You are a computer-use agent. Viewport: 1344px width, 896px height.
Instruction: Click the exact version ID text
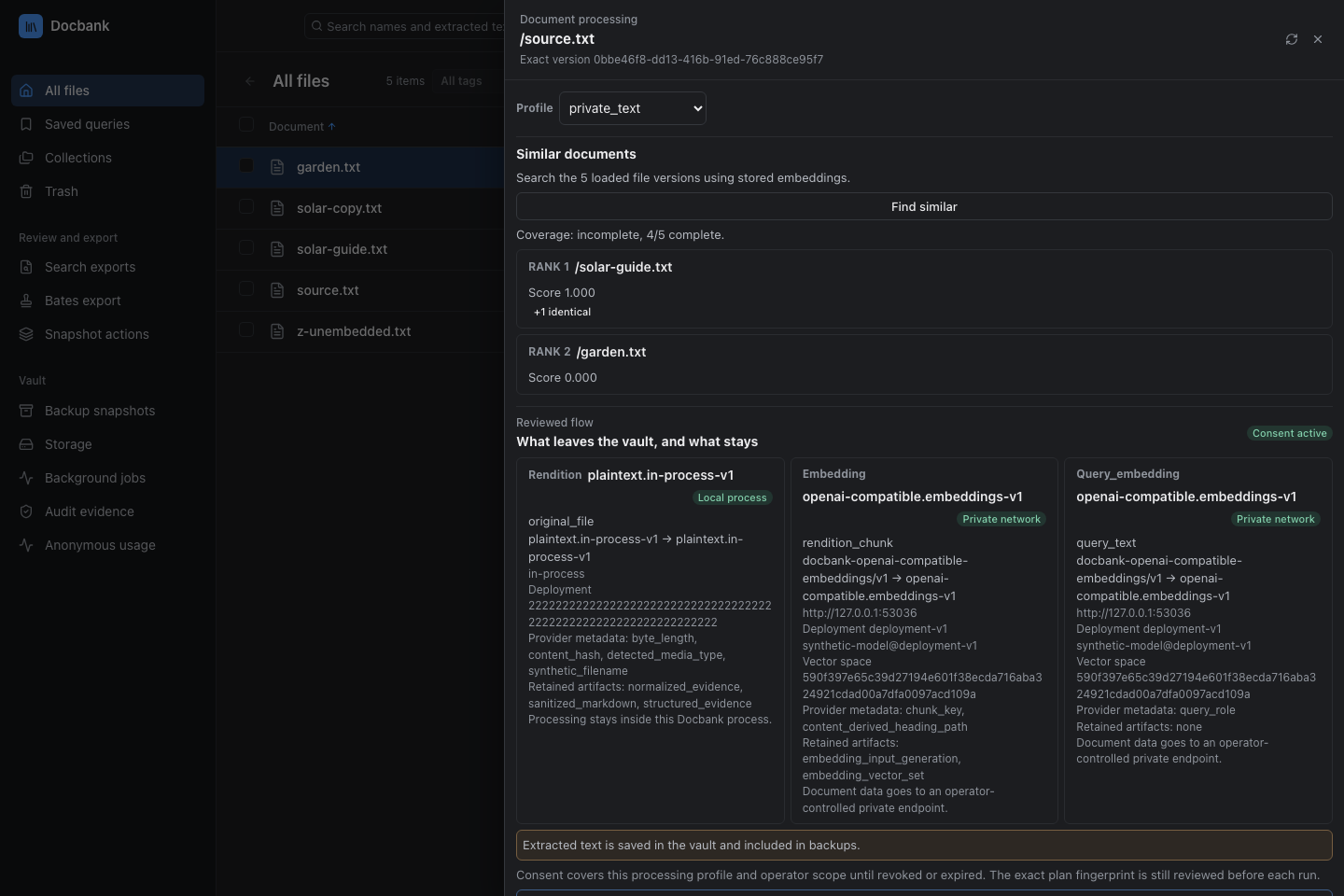tap(671, 59)
